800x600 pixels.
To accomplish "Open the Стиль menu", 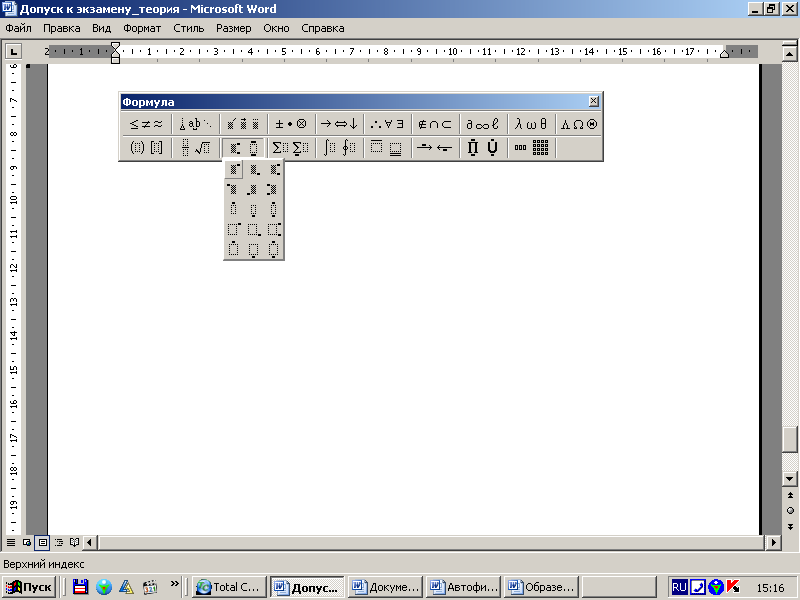I will pyautogui.click(x=189, y=28).
